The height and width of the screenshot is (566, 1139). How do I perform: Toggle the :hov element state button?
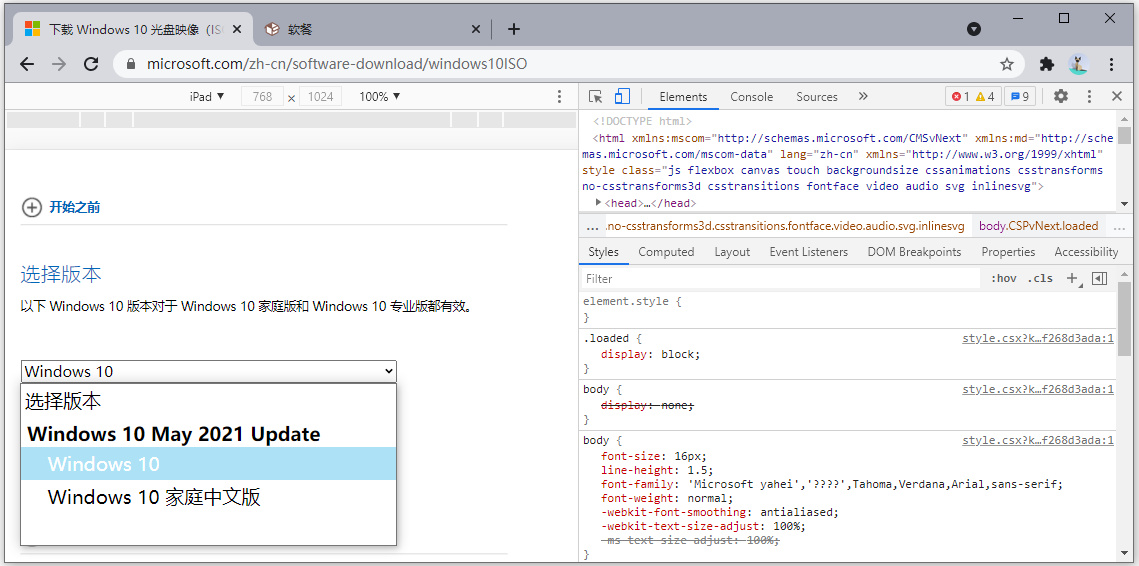click(1003, 279)
